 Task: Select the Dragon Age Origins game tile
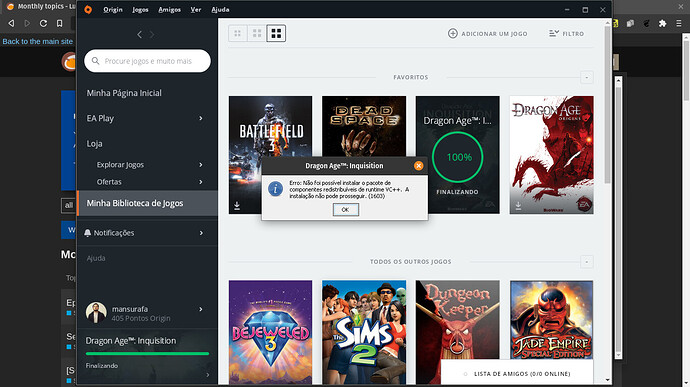(x=551, y=155)
